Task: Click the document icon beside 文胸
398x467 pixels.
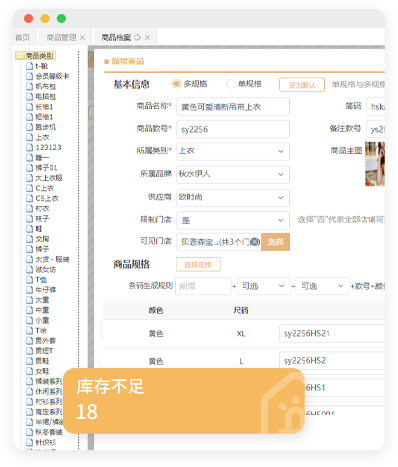Action: click(x=29, y=239)
